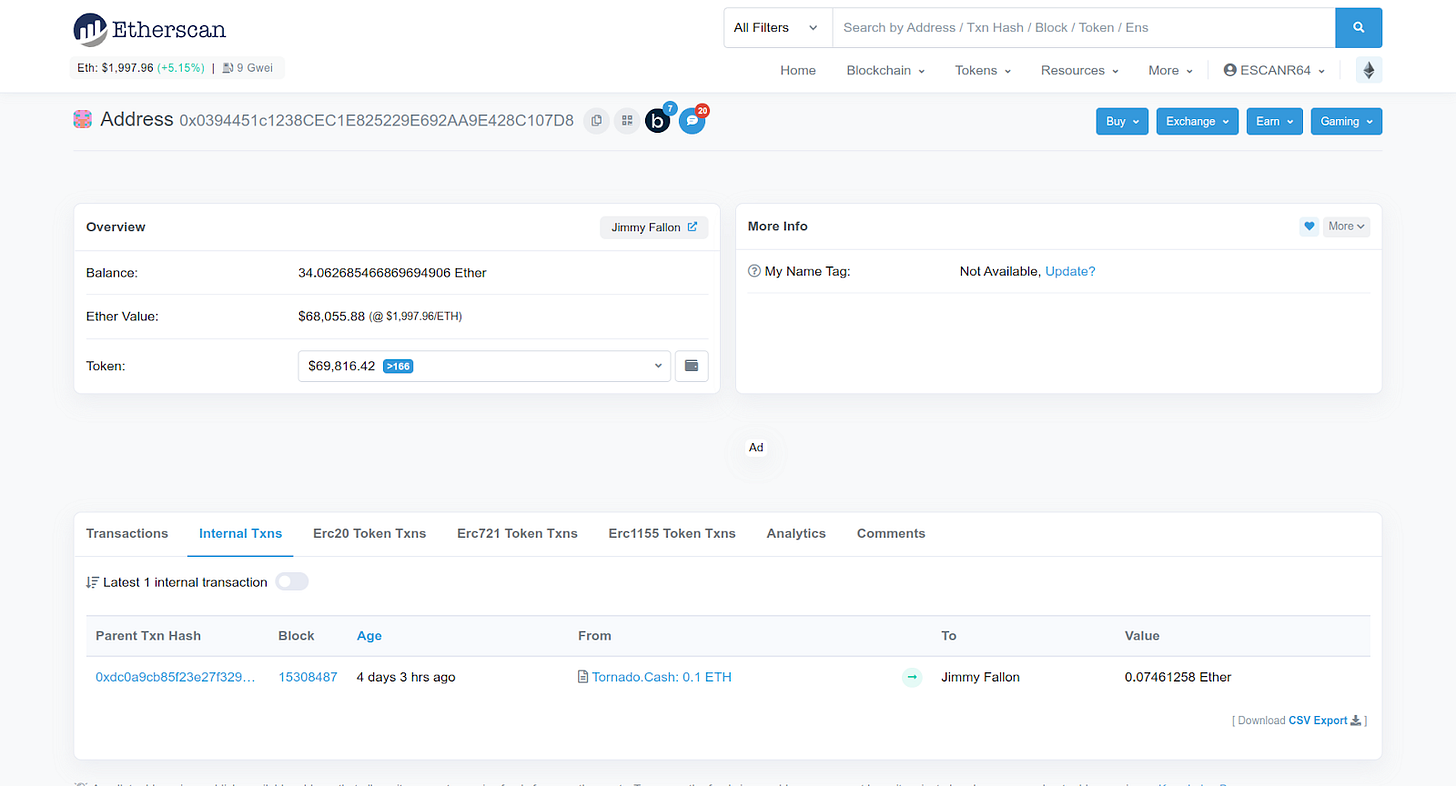Click the CSV download arrow icon
The width and height of the screenshot is (1456, 786).
pyautogui.click(x=1356, y=720)
